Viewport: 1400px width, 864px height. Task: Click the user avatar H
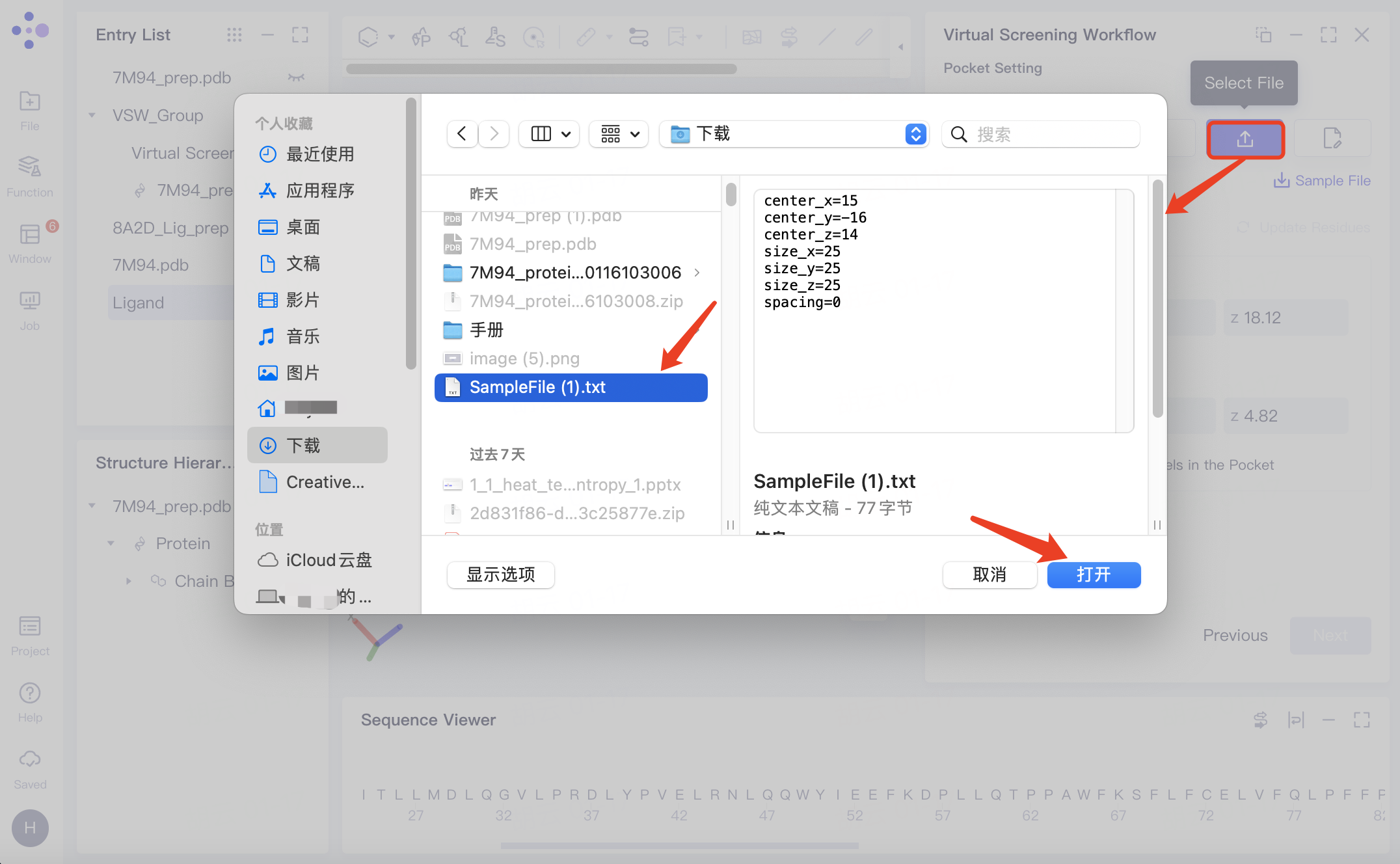click(30, 828)
